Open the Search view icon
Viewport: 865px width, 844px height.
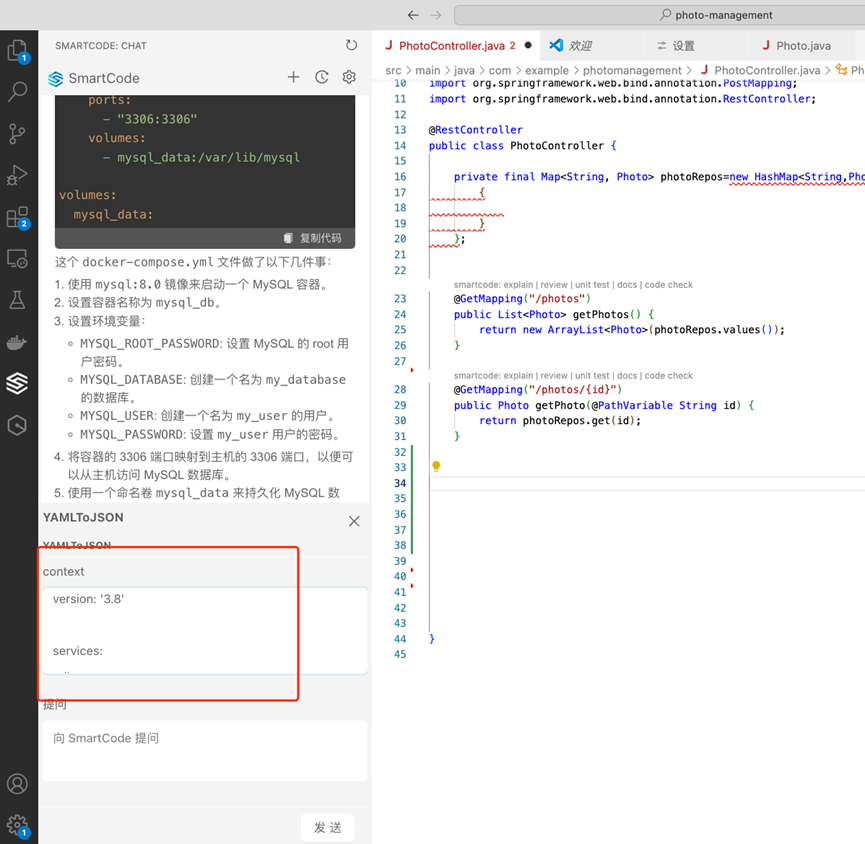click(17, 92)
